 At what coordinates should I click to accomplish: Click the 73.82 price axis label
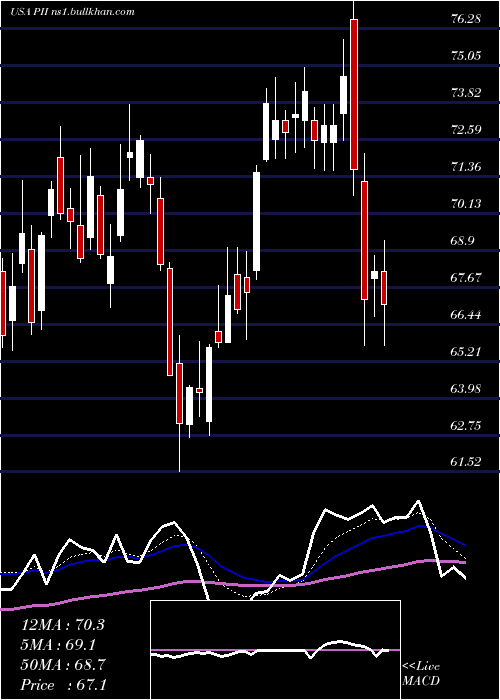(x=466, y=93)
